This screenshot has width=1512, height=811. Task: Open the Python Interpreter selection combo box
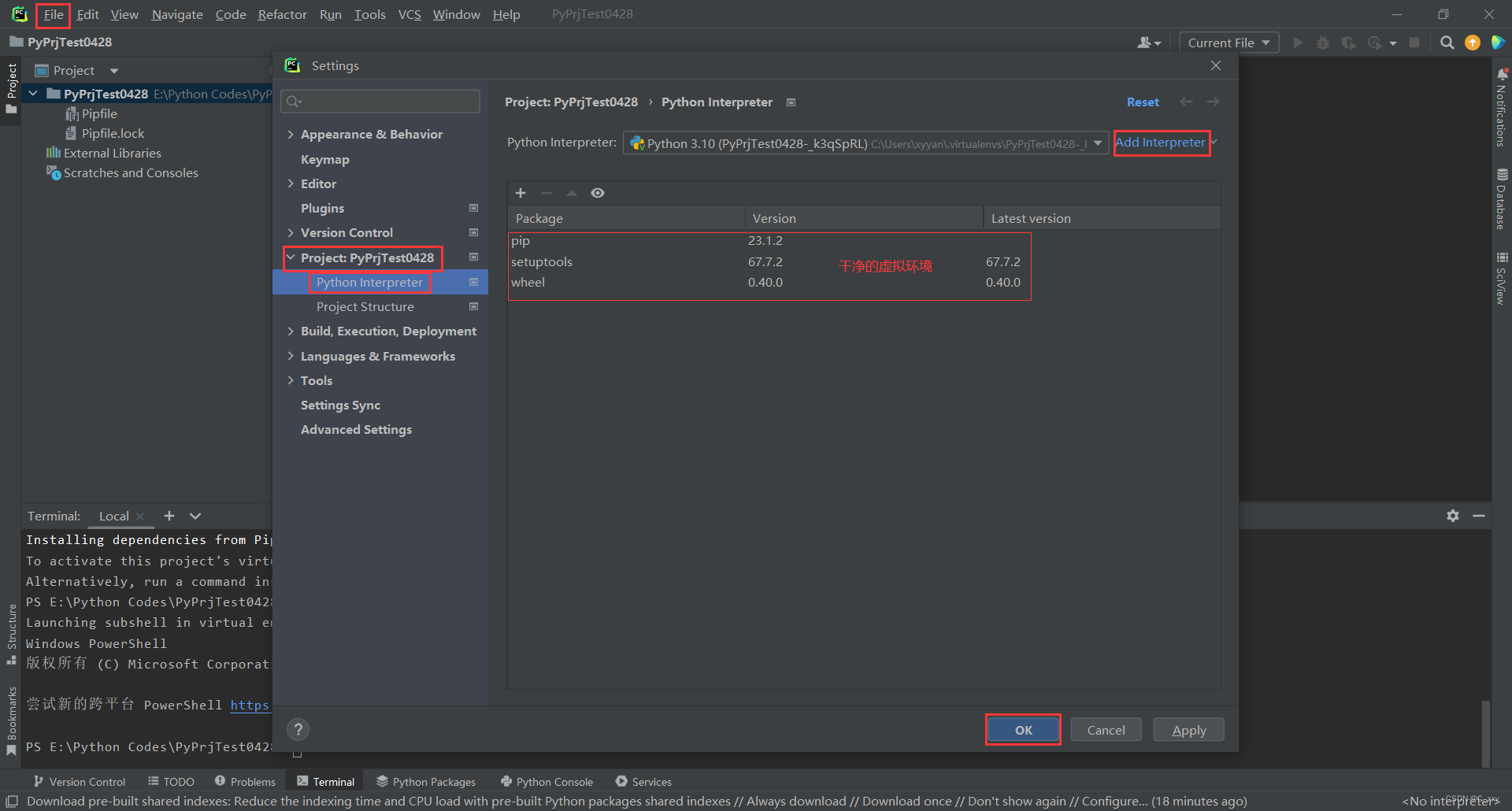tap(865, 143)
